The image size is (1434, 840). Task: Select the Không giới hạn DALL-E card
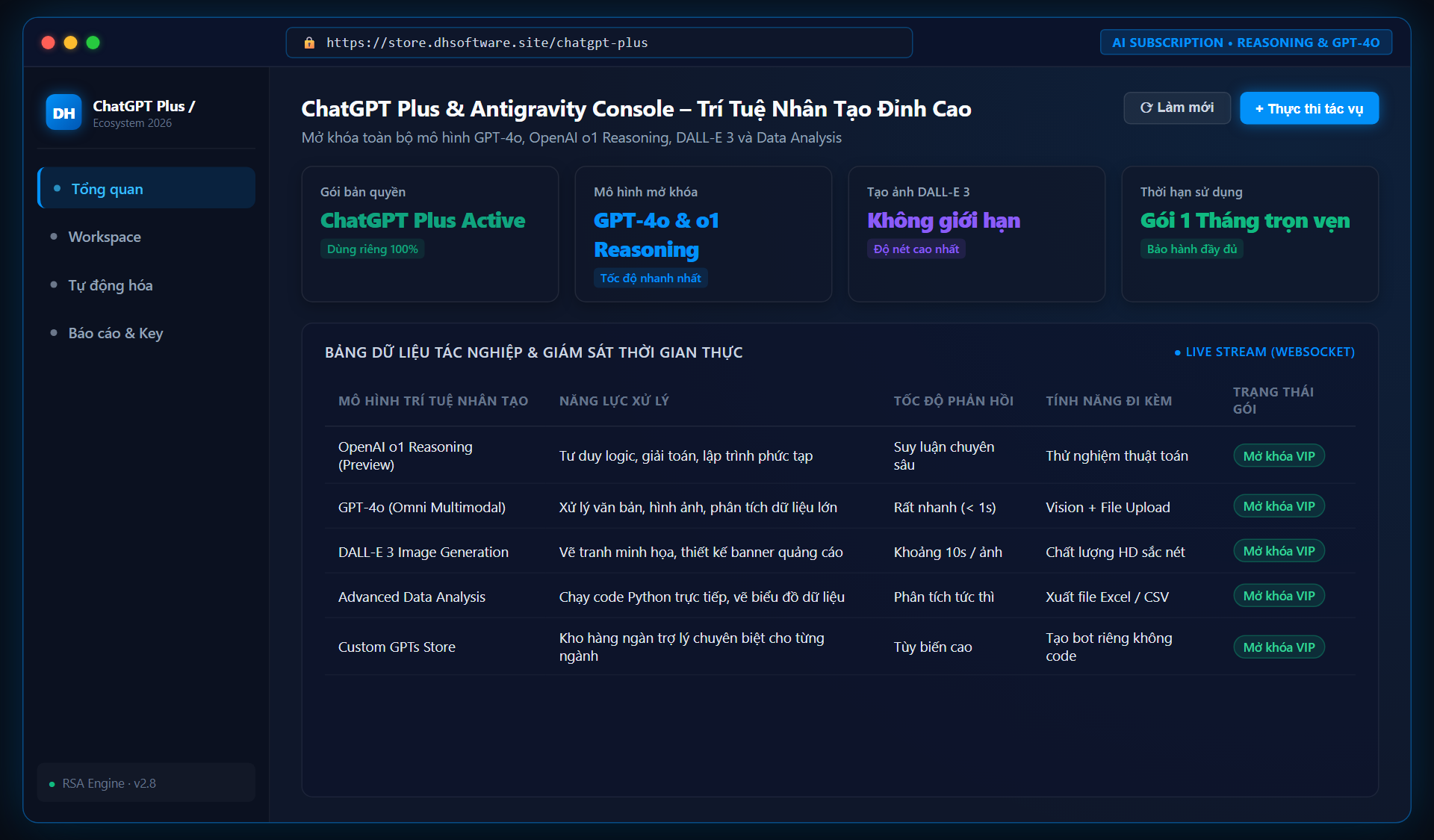click(977, 234)
